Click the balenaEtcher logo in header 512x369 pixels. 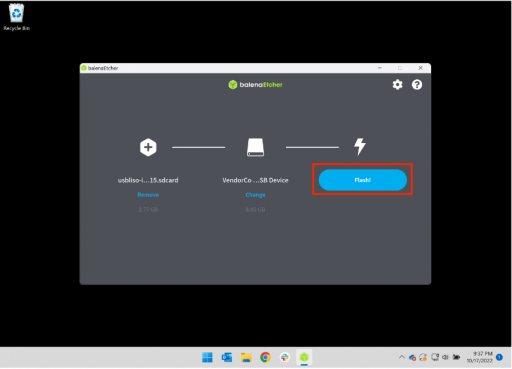tap(255, 85)
